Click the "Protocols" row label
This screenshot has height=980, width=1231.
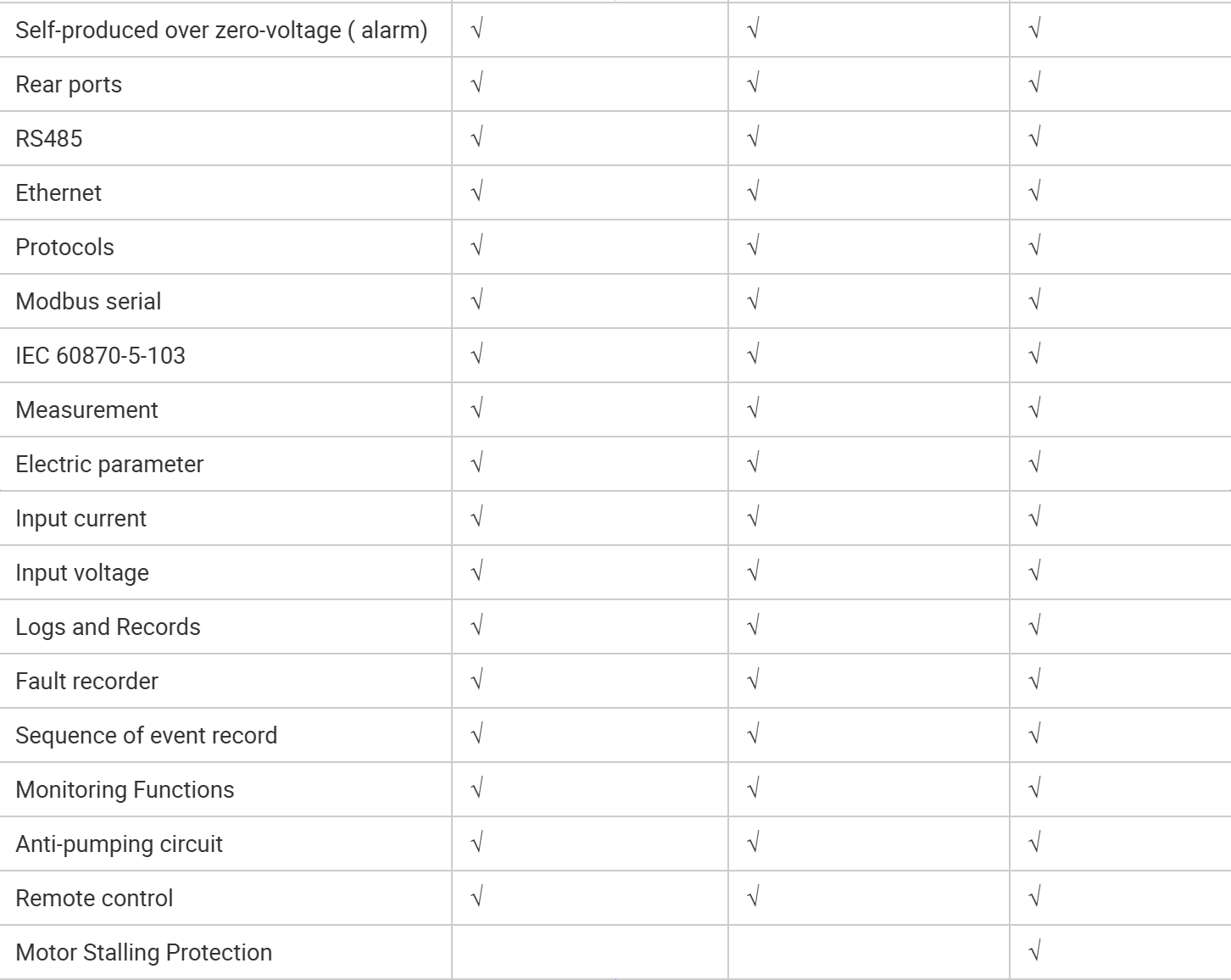click(x=64, y=248)
